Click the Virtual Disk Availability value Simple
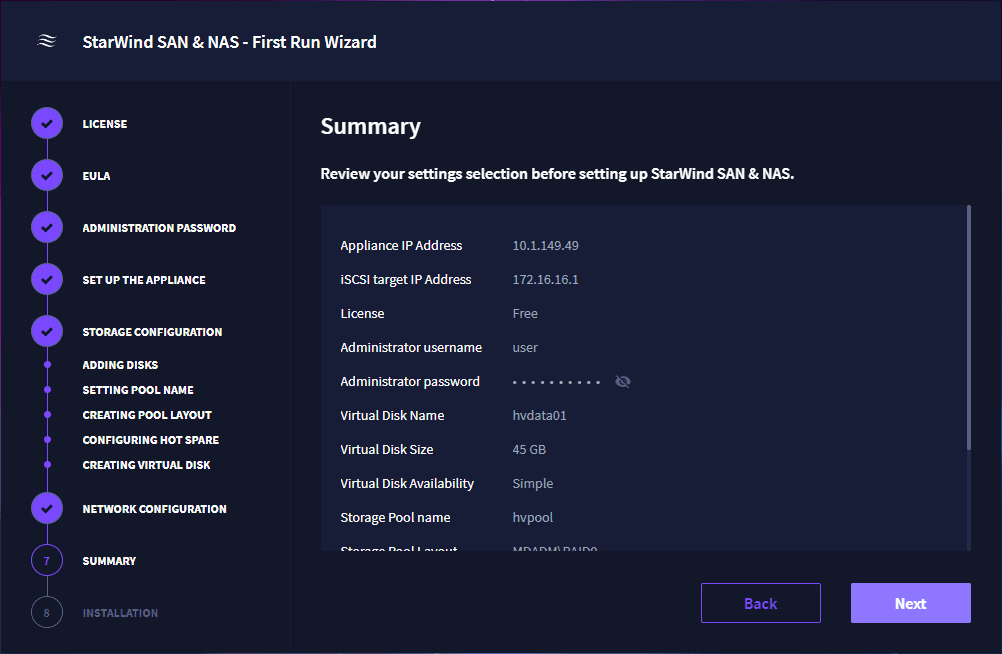The width and height of the screenshot is (1002, 654). 532,483
